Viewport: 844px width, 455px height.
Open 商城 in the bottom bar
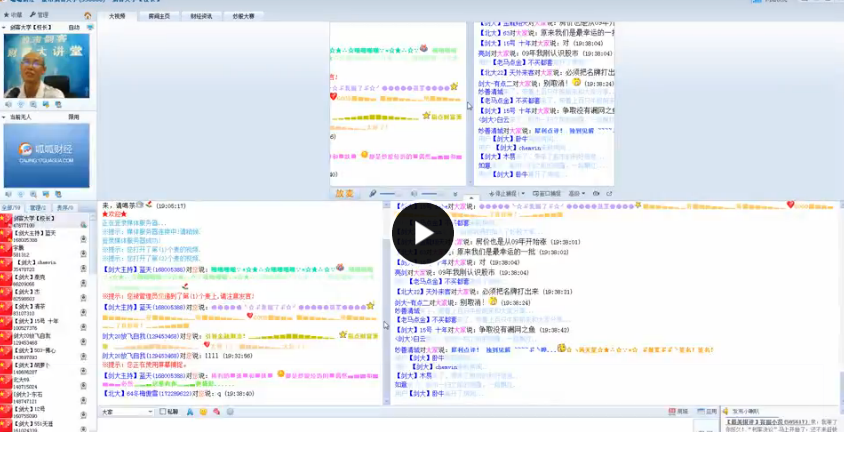(x=678, y=411)
